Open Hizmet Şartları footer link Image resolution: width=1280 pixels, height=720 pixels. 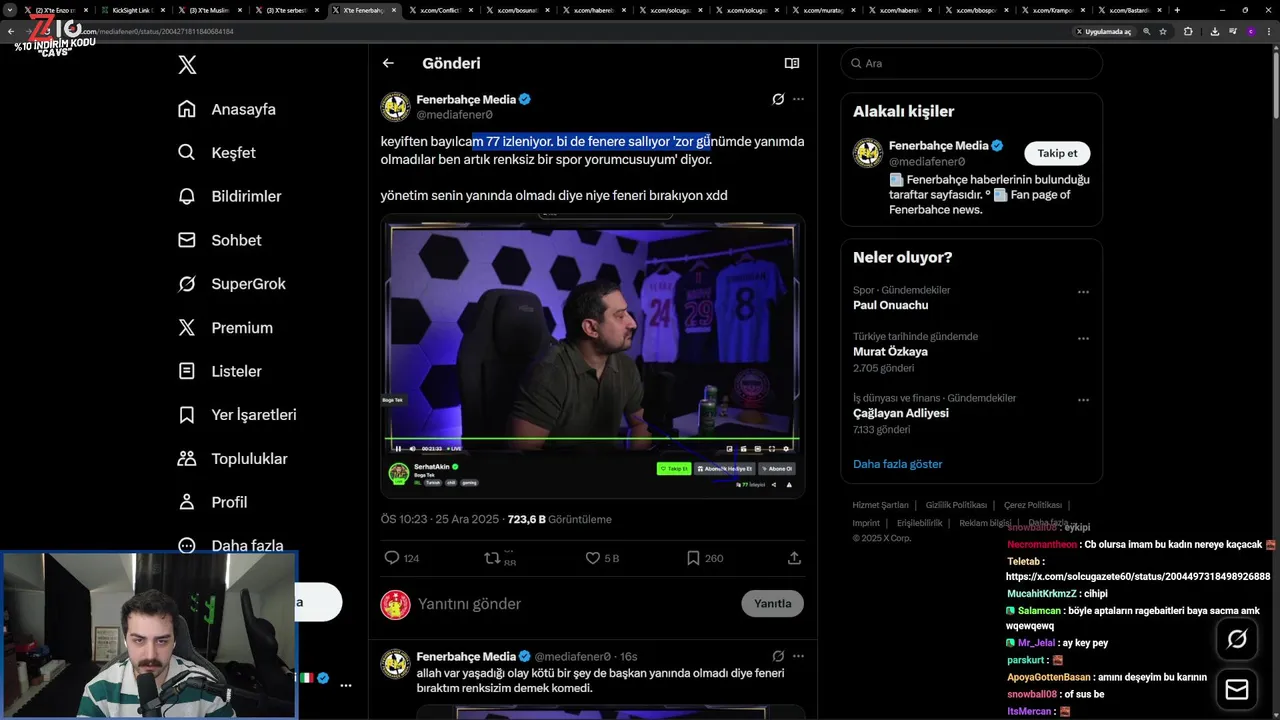[x=880, y=505]
